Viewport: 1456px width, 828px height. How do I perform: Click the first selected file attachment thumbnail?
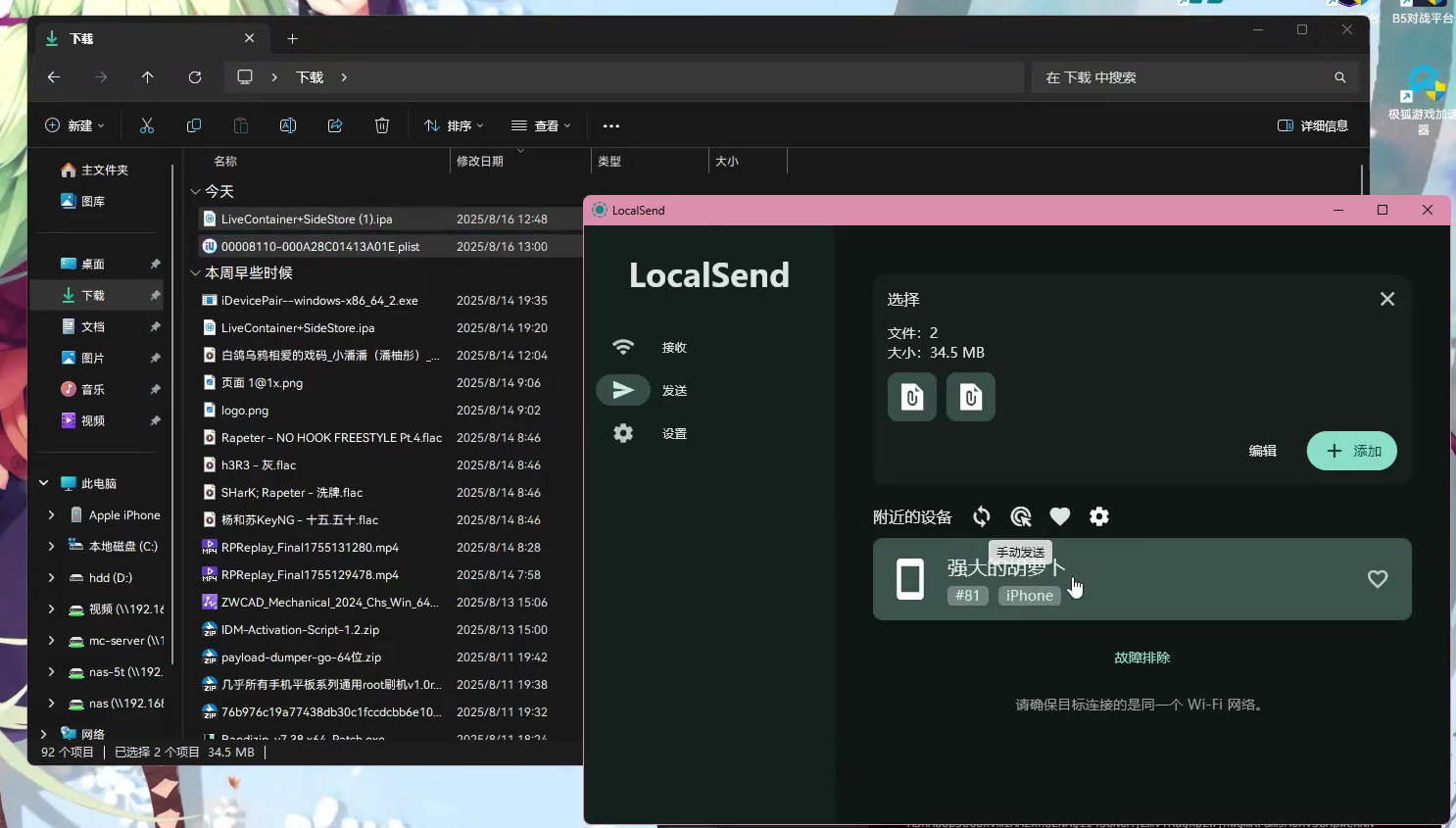(911, 397)
